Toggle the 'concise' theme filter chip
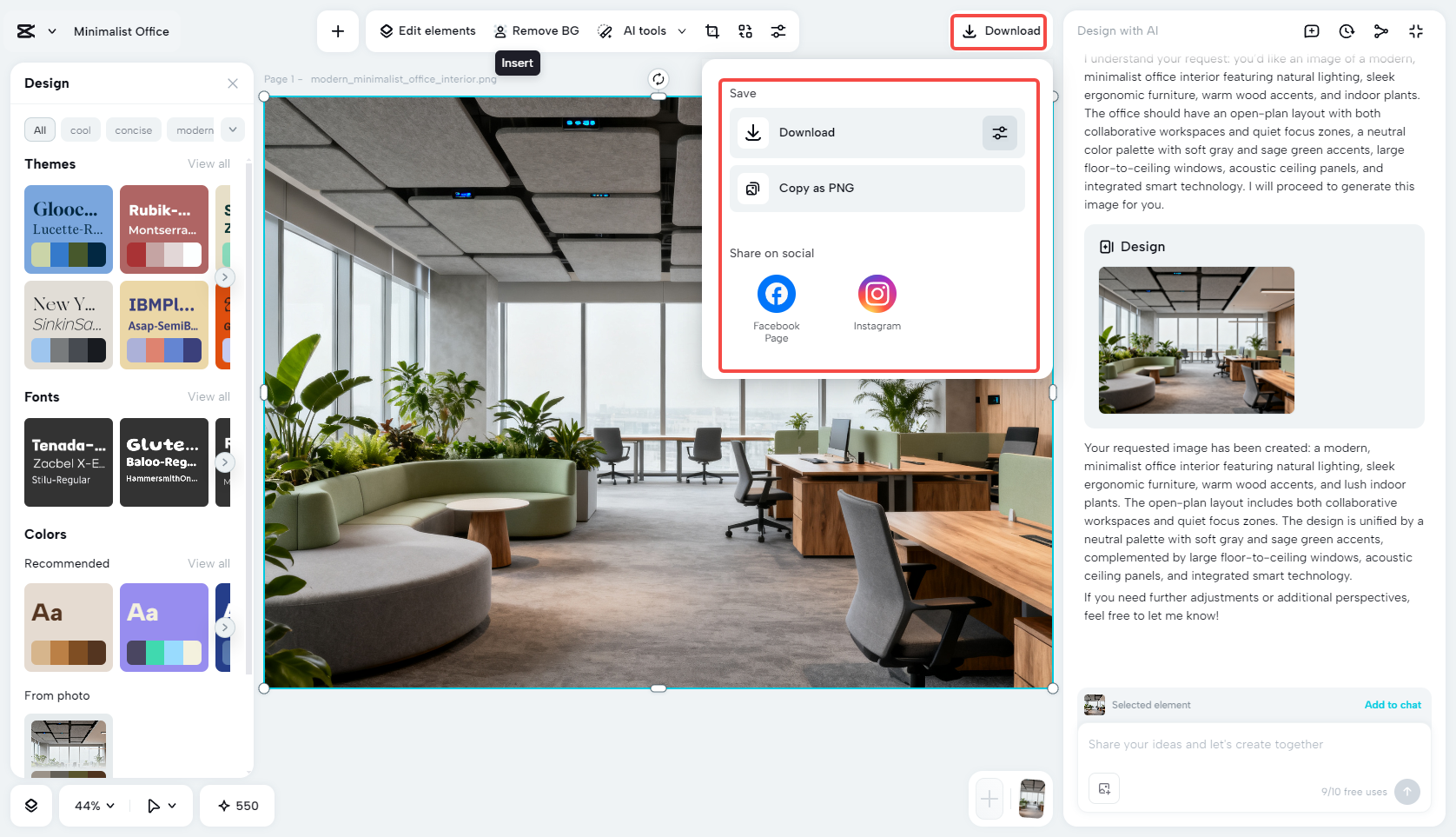Screen dimensions: 1456x837 click(133, 130)
